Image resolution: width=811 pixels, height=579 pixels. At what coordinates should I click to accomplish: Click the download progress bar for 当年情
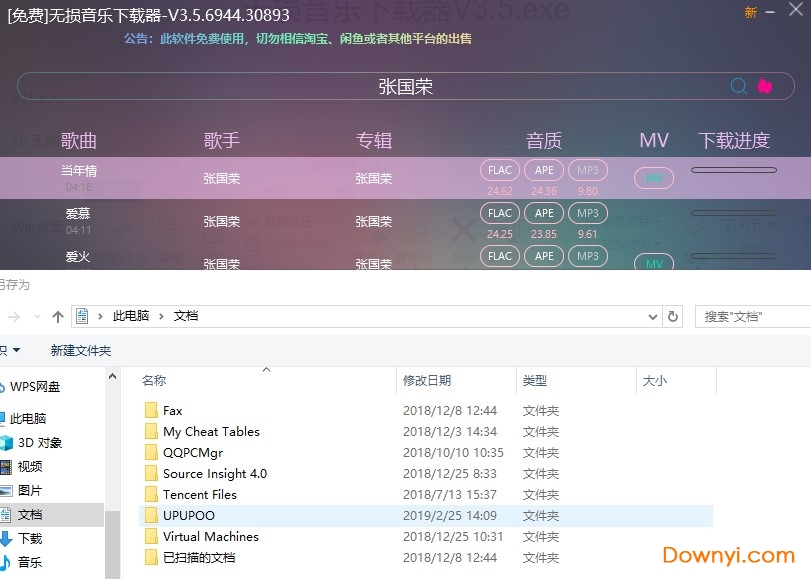pos(733,169)
